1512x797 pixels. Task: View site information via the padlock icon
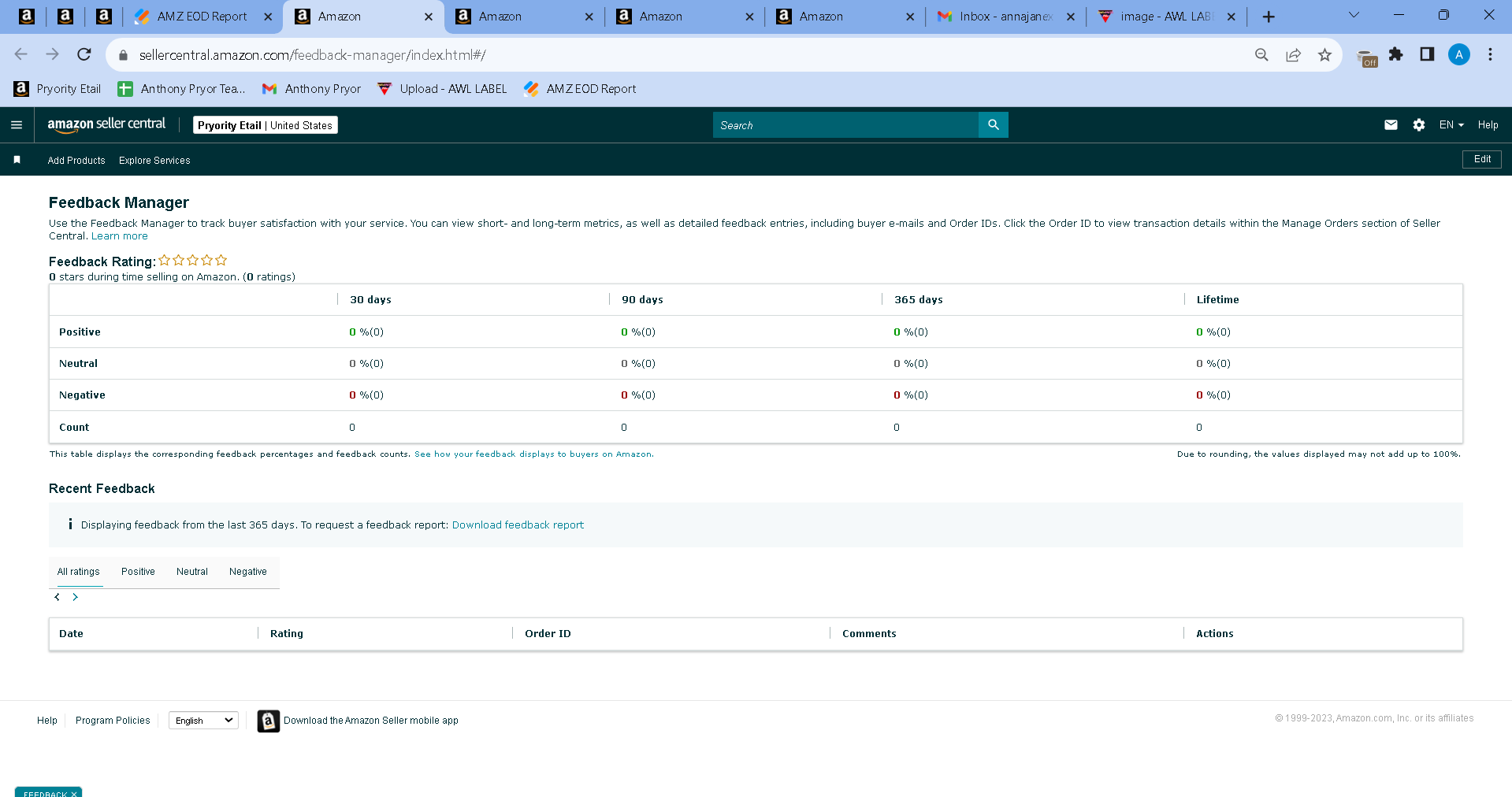pyautogui.click(x=123, y=55)
